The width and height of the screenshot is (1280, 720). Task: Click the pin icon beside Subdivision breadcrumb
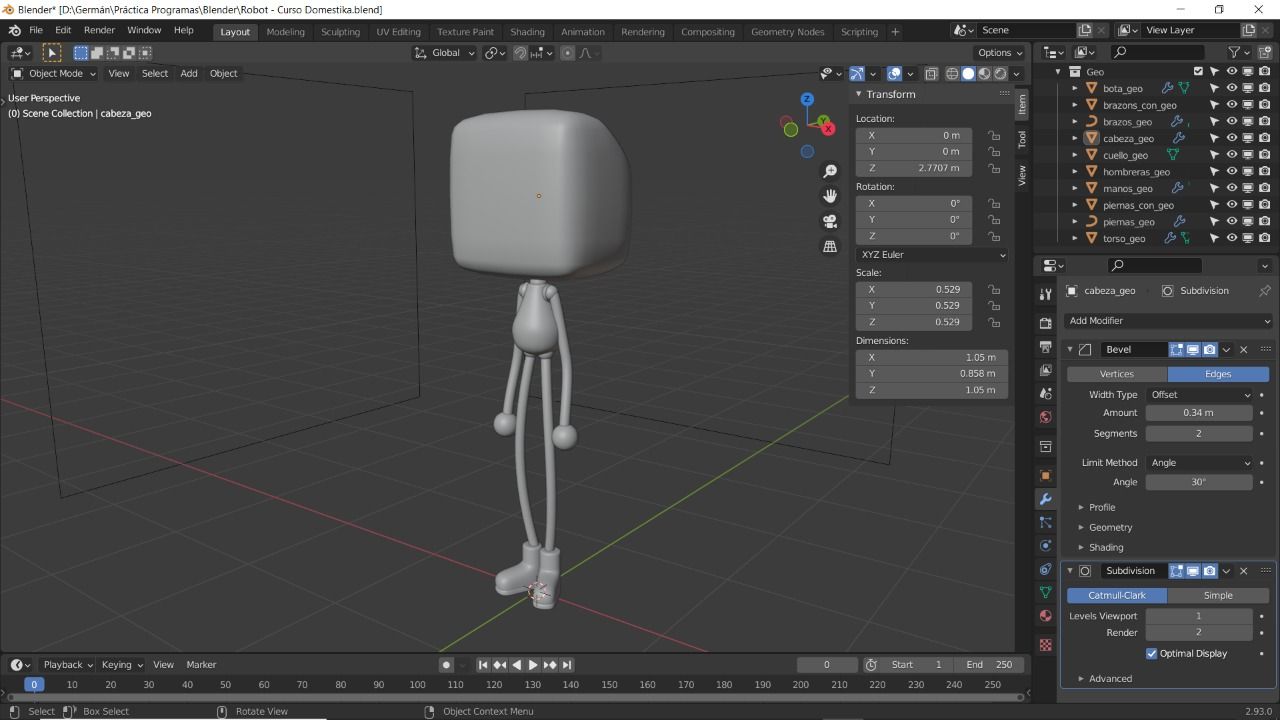click(x=1264, y=291)
